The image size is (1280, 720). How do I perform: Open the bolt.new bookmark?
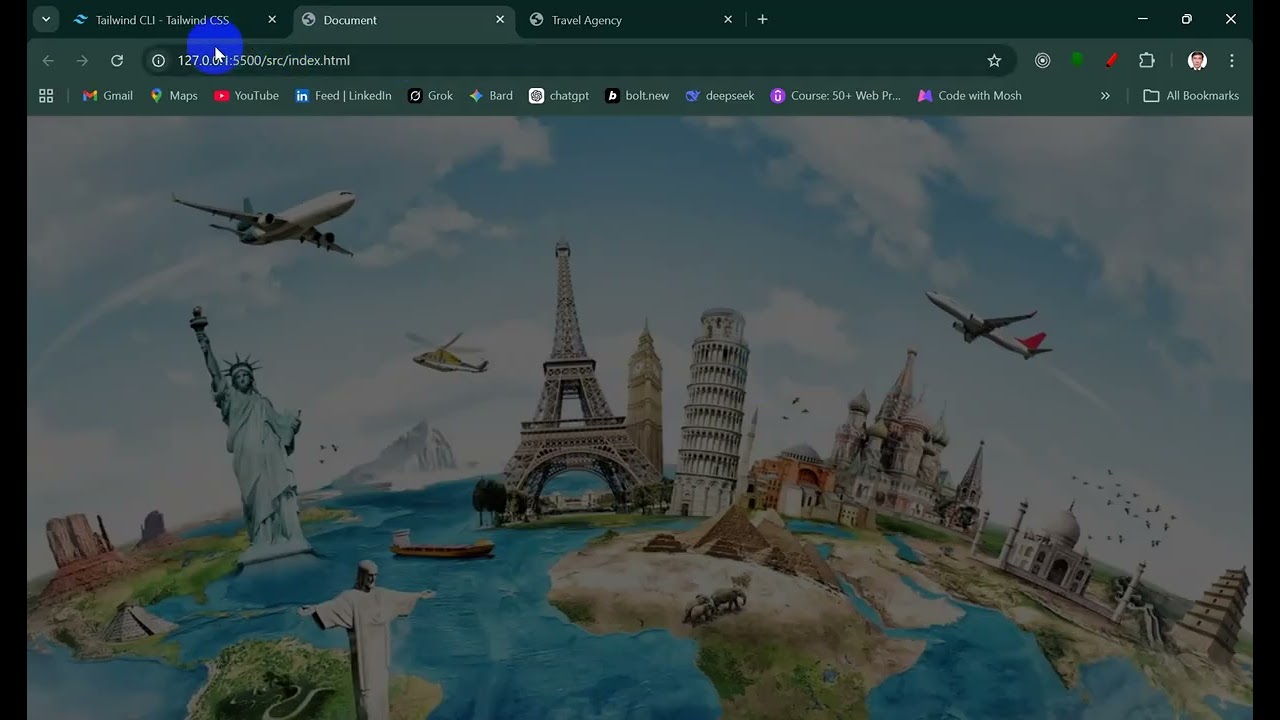[637, 96]
